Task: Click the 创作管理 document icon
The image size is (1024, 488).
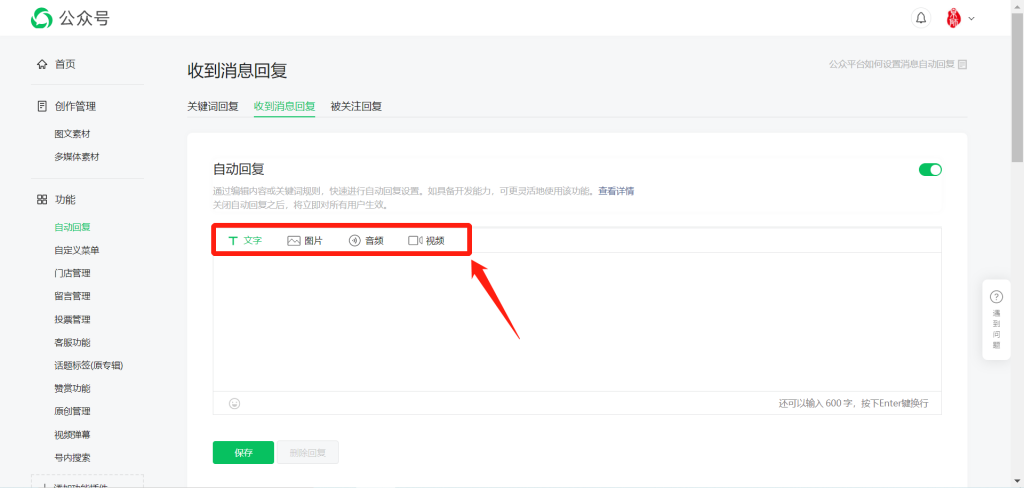Action: pos(42,106)
